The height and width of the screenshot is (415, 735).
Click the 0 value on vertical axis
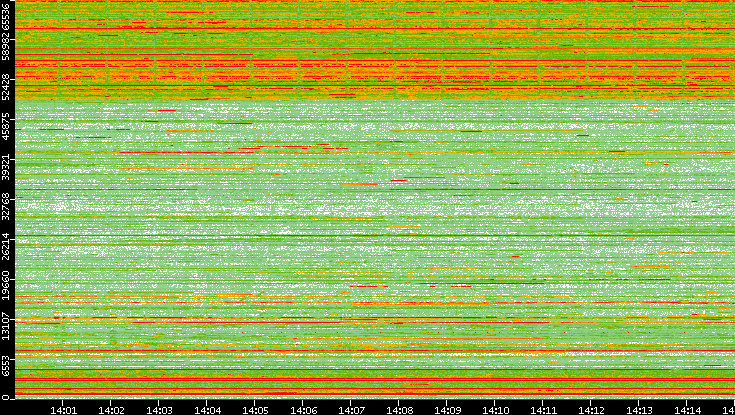coord(5,398)
